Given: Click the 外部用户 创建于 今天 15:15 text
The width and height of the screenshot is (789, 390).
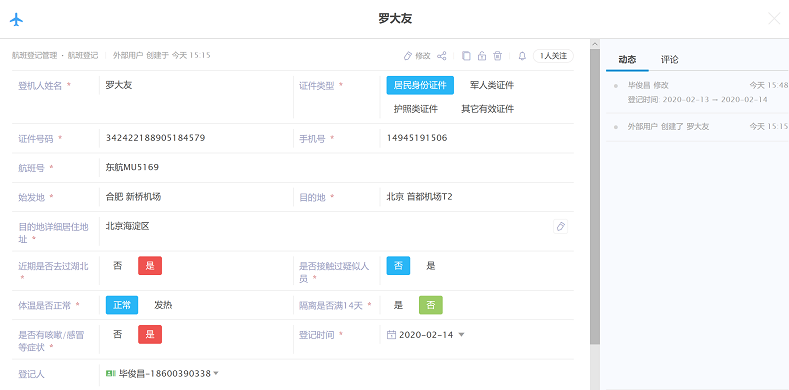Looking at the screenshot, I should click(162, 55).
